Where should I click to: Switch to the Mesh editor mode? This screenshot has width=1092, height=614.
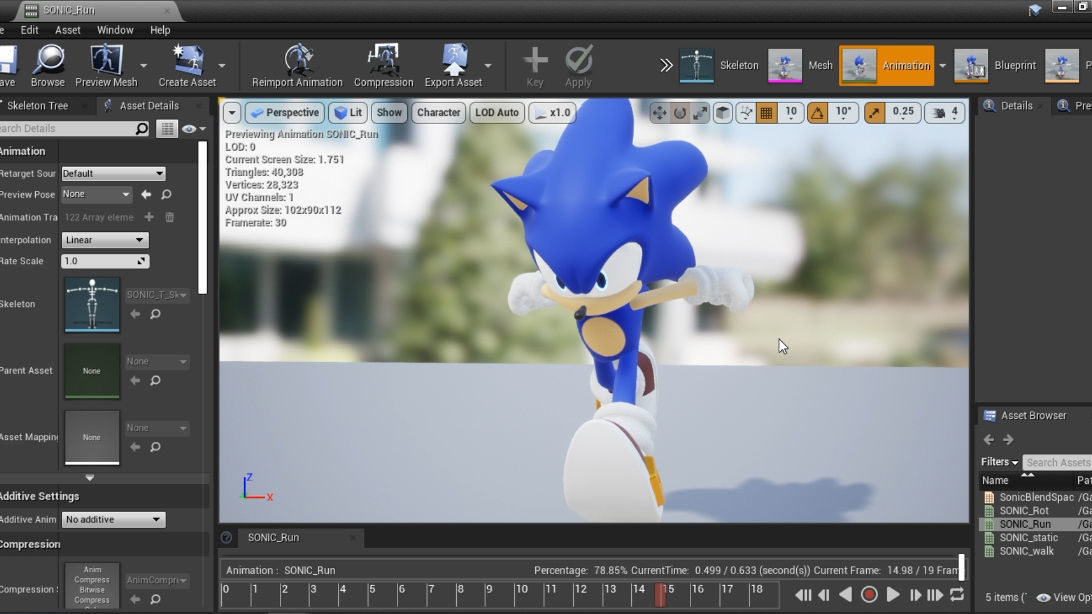(x=800, y=65)
